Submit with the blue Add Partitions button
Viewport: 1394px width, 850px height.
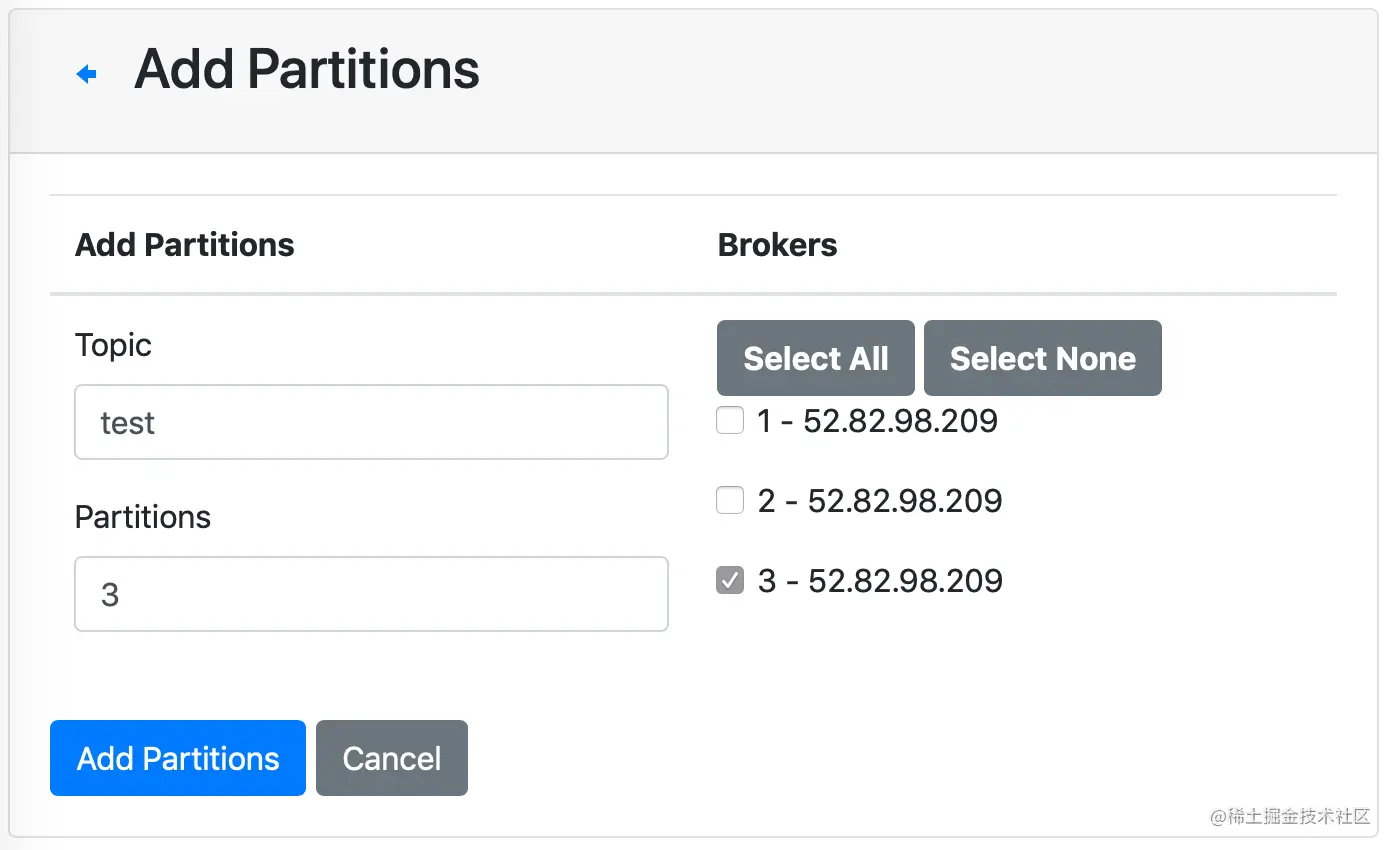178,758
